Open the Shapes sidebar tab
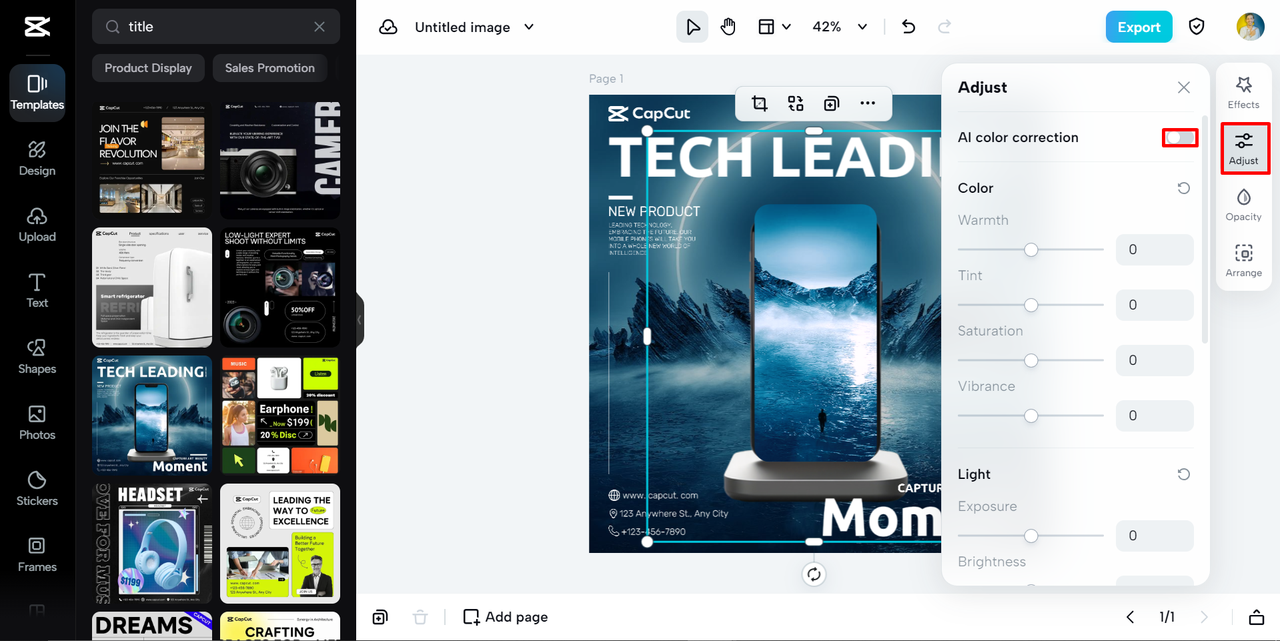Screen dimensions: 1280x641 (37, 357)
